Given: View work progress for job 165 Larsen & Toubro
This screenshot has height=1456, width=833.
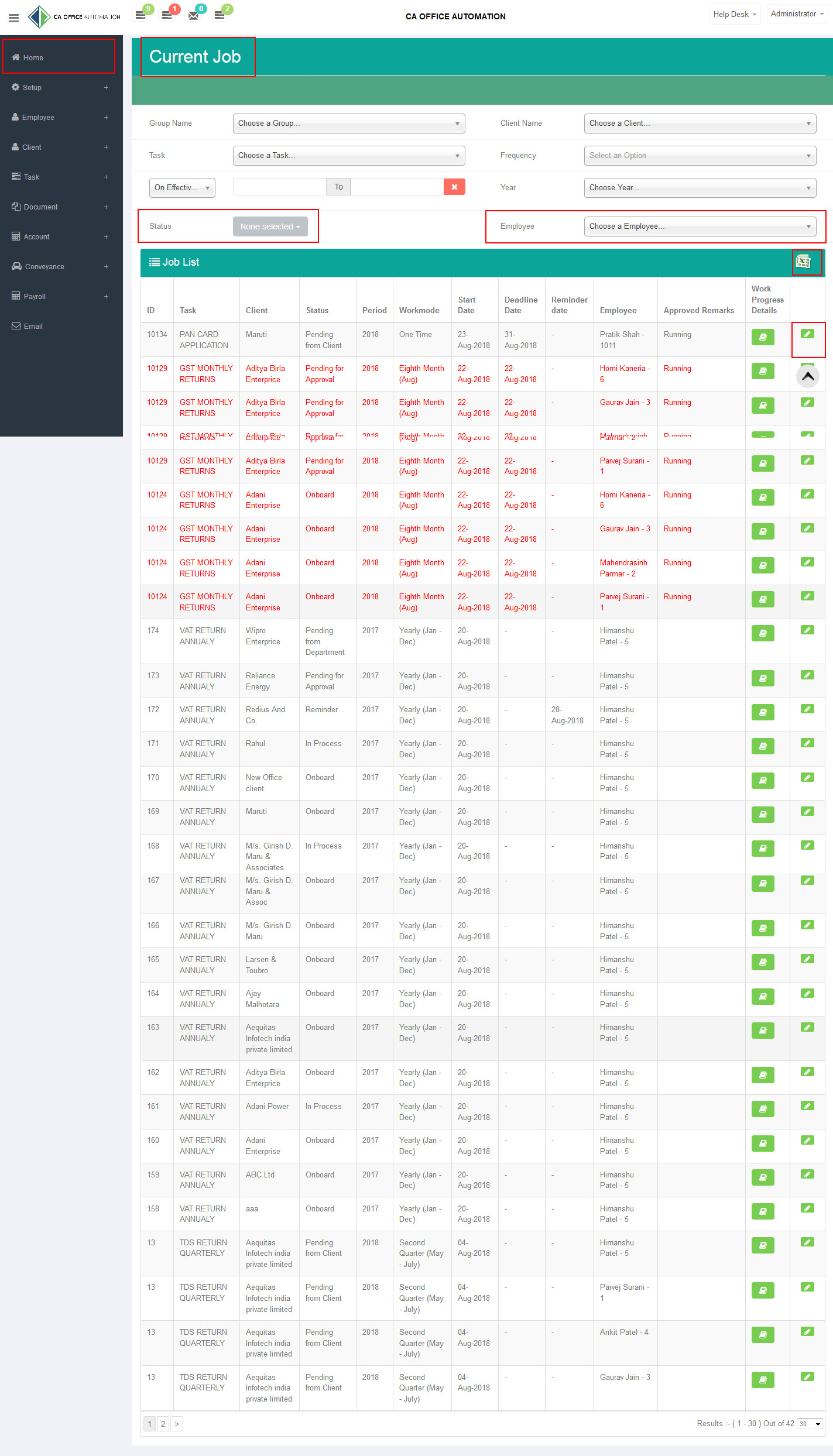Looking at the screenshot, I should tap(763, 962).
